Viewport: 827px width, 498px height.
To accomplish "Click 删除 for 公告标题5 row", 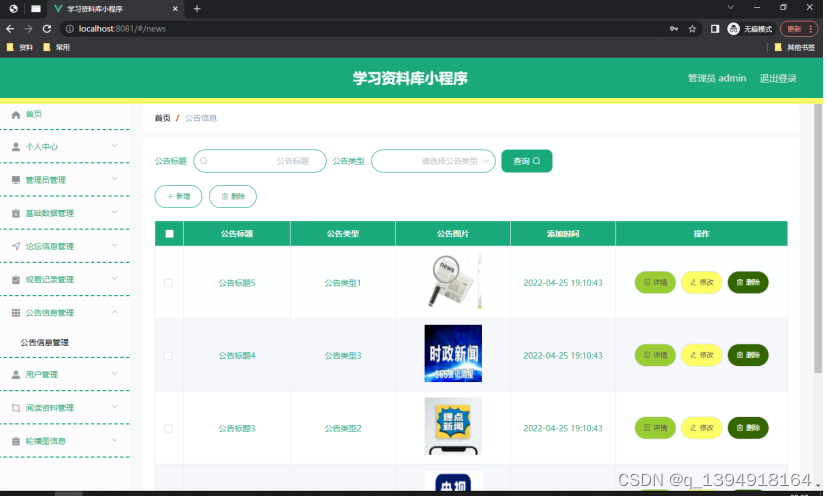I will [x=748, y=283].
